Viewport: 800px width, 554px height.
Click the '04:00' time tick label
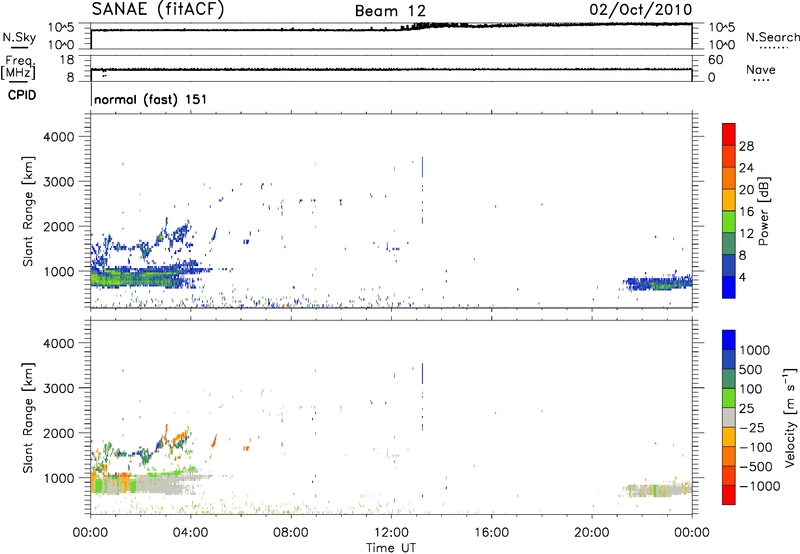tap(190, 533)
